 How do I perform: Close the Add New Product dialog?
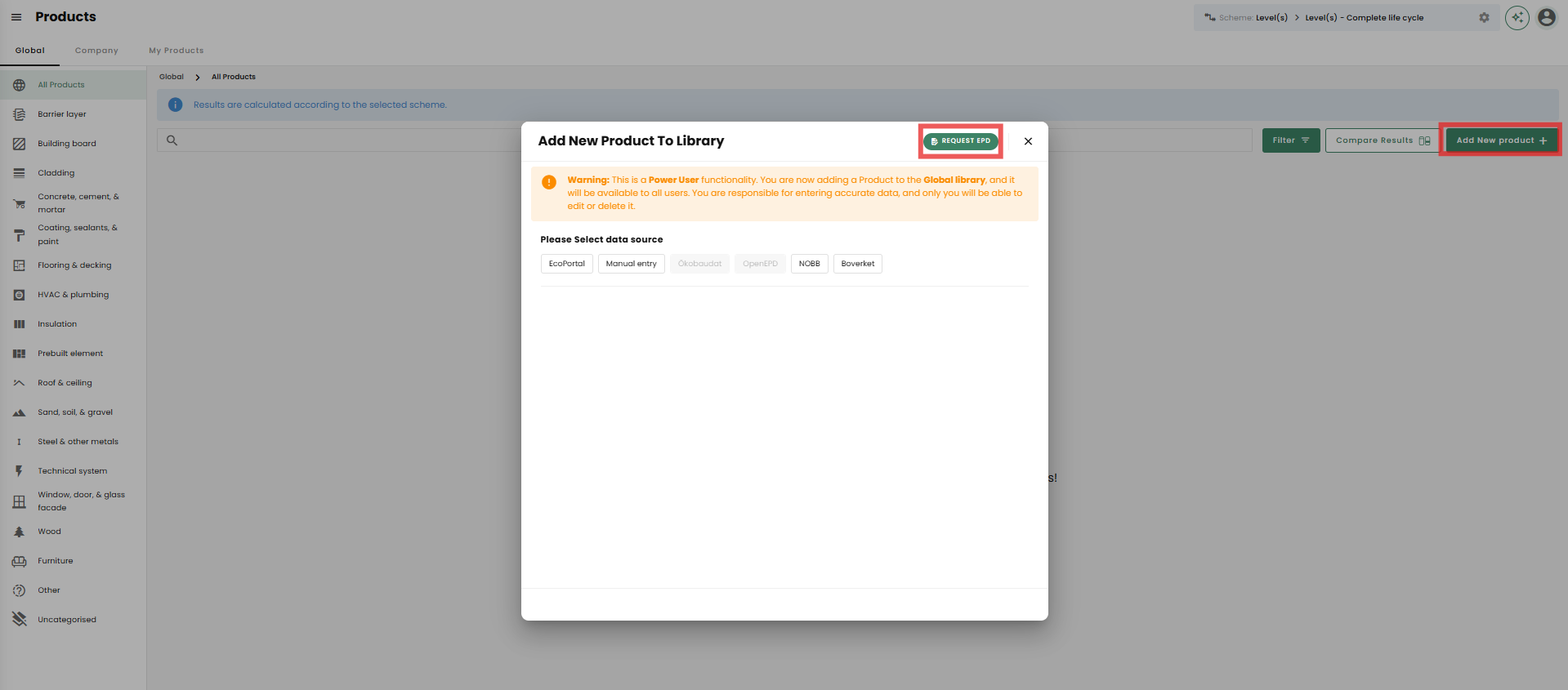click(1028, 141)
